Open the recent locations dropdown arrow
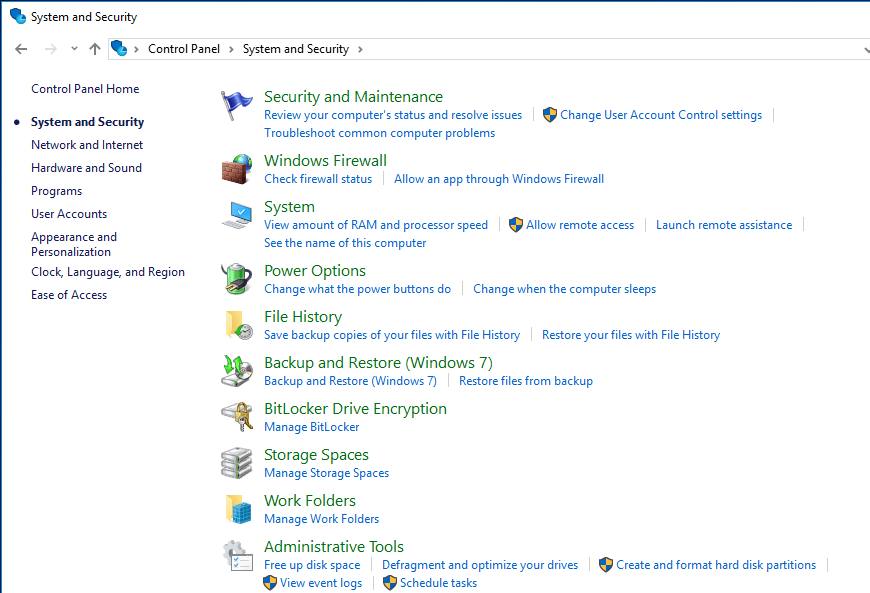 74,49
